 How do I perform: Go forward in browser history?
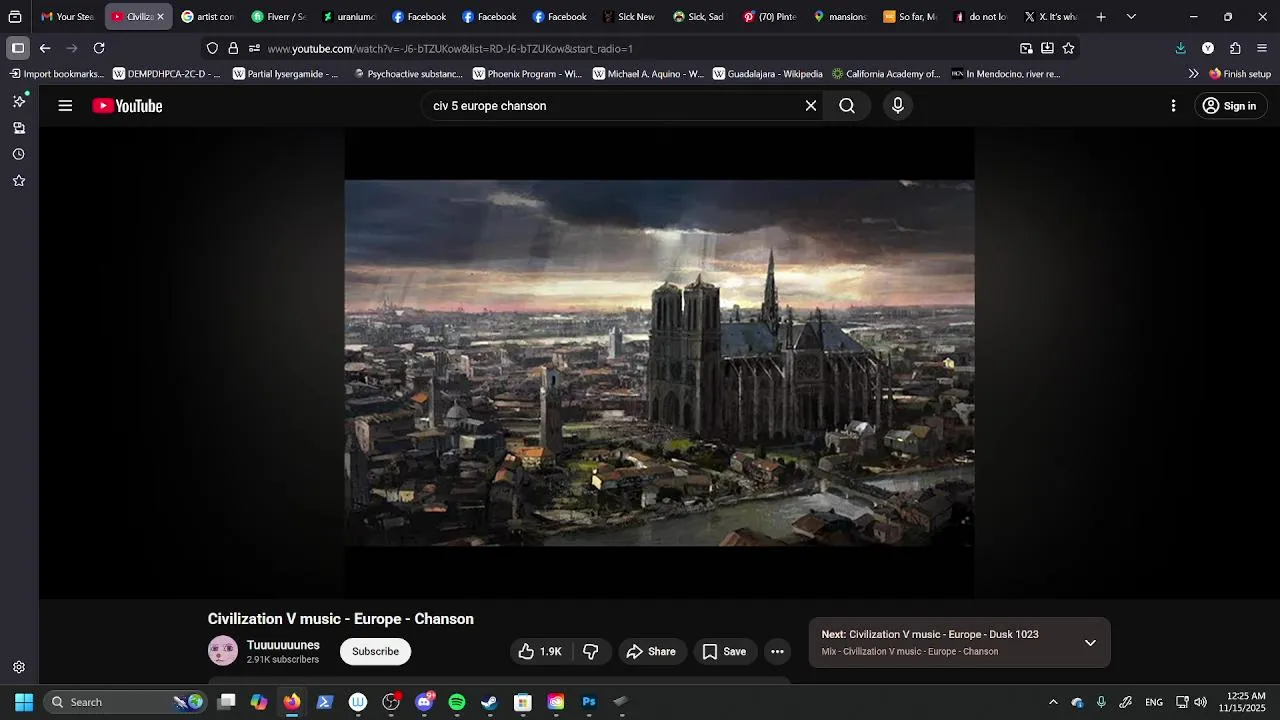72,48
